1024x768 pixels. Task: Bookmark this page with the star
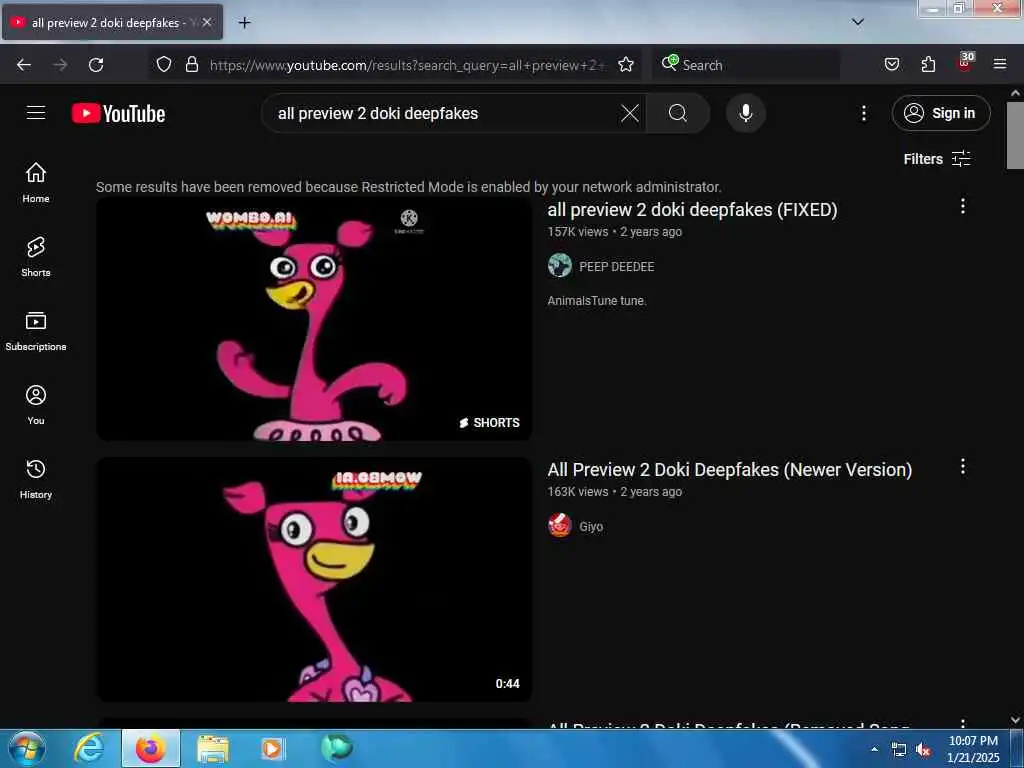pyautogui.click(x=626, y=64)
